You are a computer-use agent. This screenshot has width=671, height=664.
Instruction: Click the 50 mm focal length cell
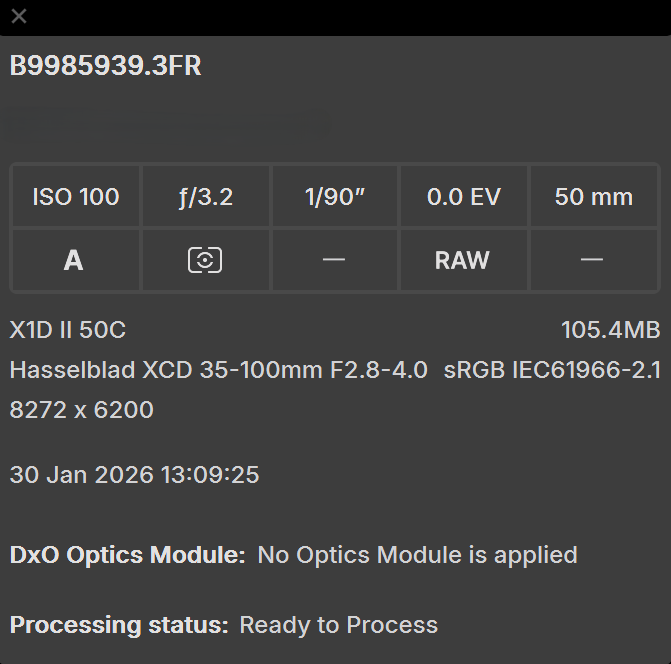[593, 197]
